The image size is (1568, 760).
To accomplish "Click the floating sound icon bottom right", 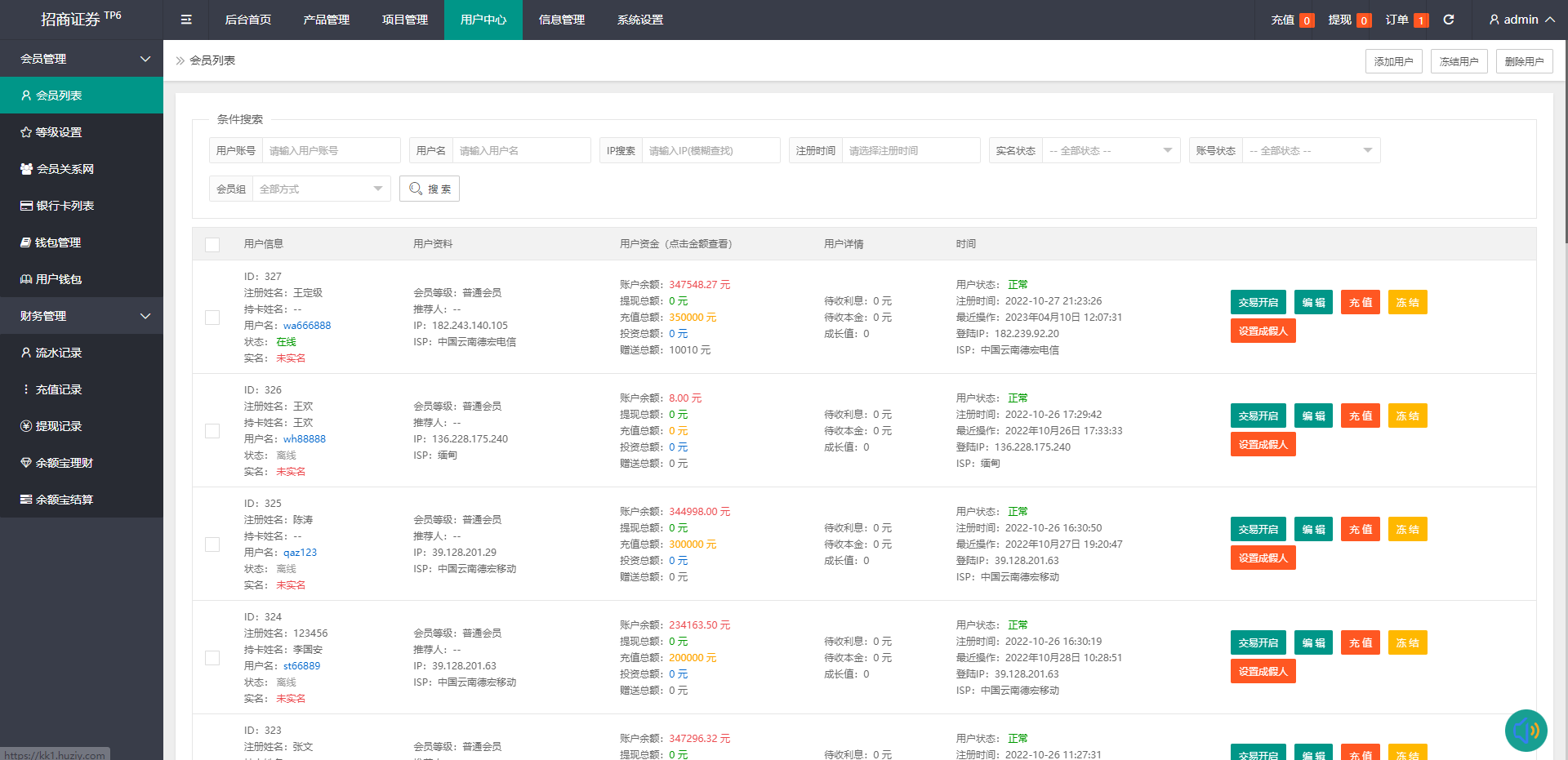I will [1526, 731].
